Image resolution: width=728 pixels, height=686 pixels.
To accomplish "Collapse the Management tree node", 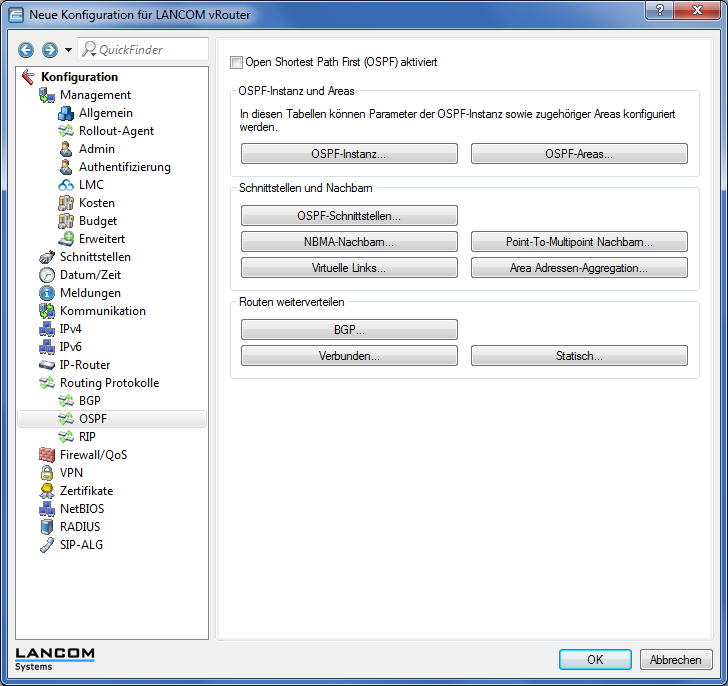I will point(47,95).
